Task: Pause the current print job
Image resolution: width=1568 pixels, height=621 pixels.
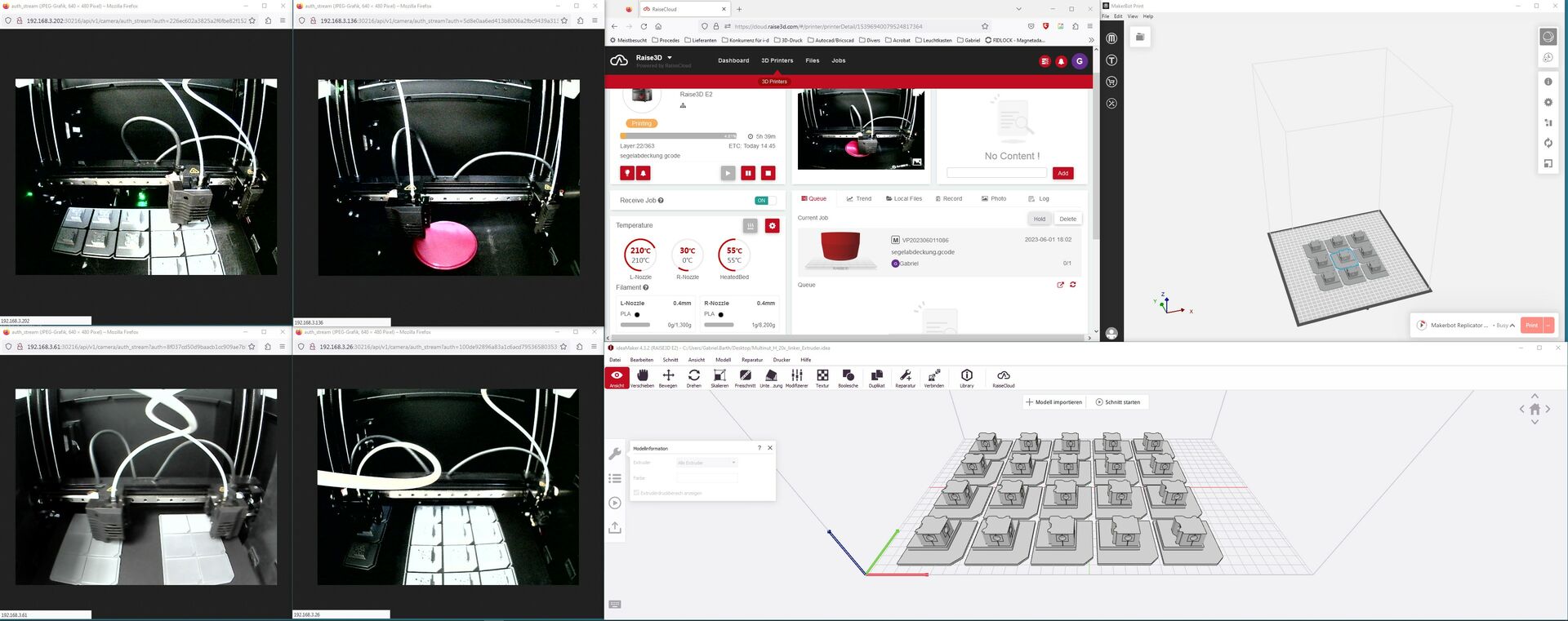Action: click(x=748, y=173)
